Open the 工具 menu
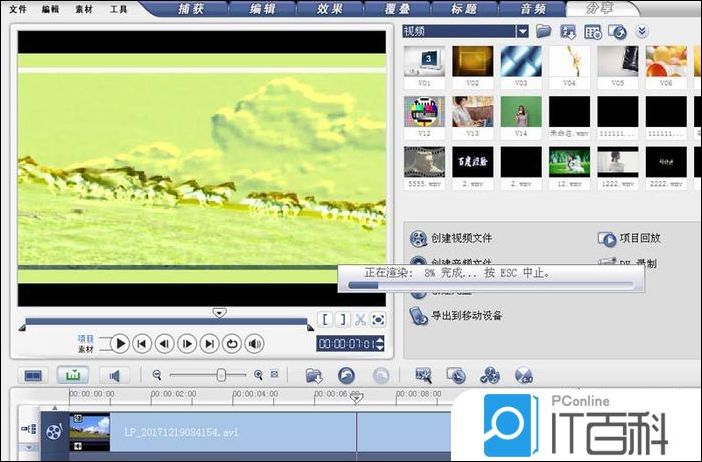 [x=118, y=9]
